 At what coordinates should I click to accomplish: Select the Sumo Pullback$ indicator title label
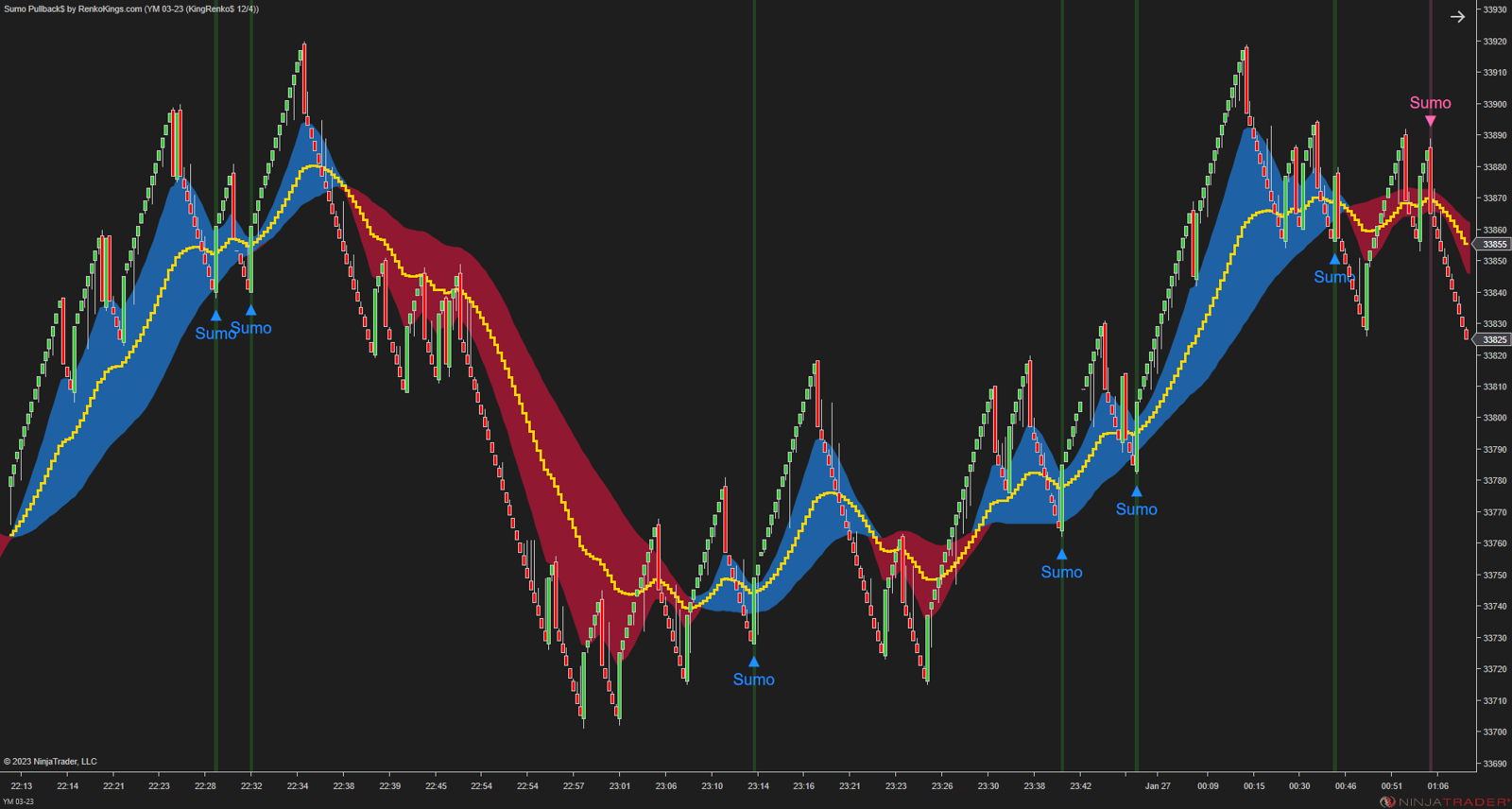click(x=130, y=9)
